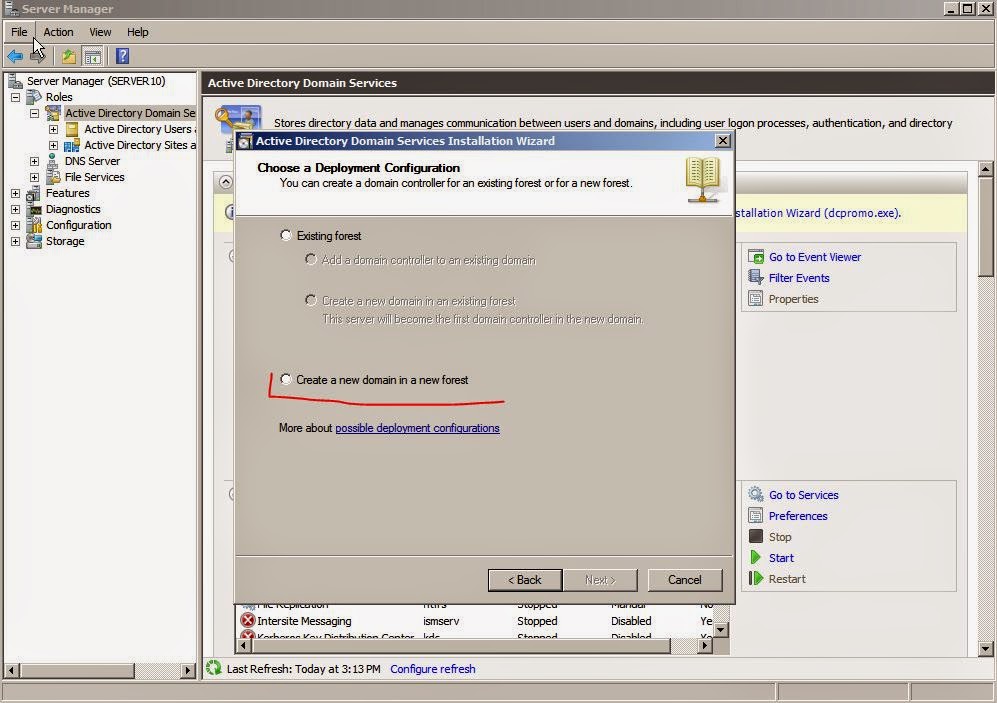Click Show/Hide console tree toolbar icon
This screenshot has height=703, width=997.
coord(93,57)
